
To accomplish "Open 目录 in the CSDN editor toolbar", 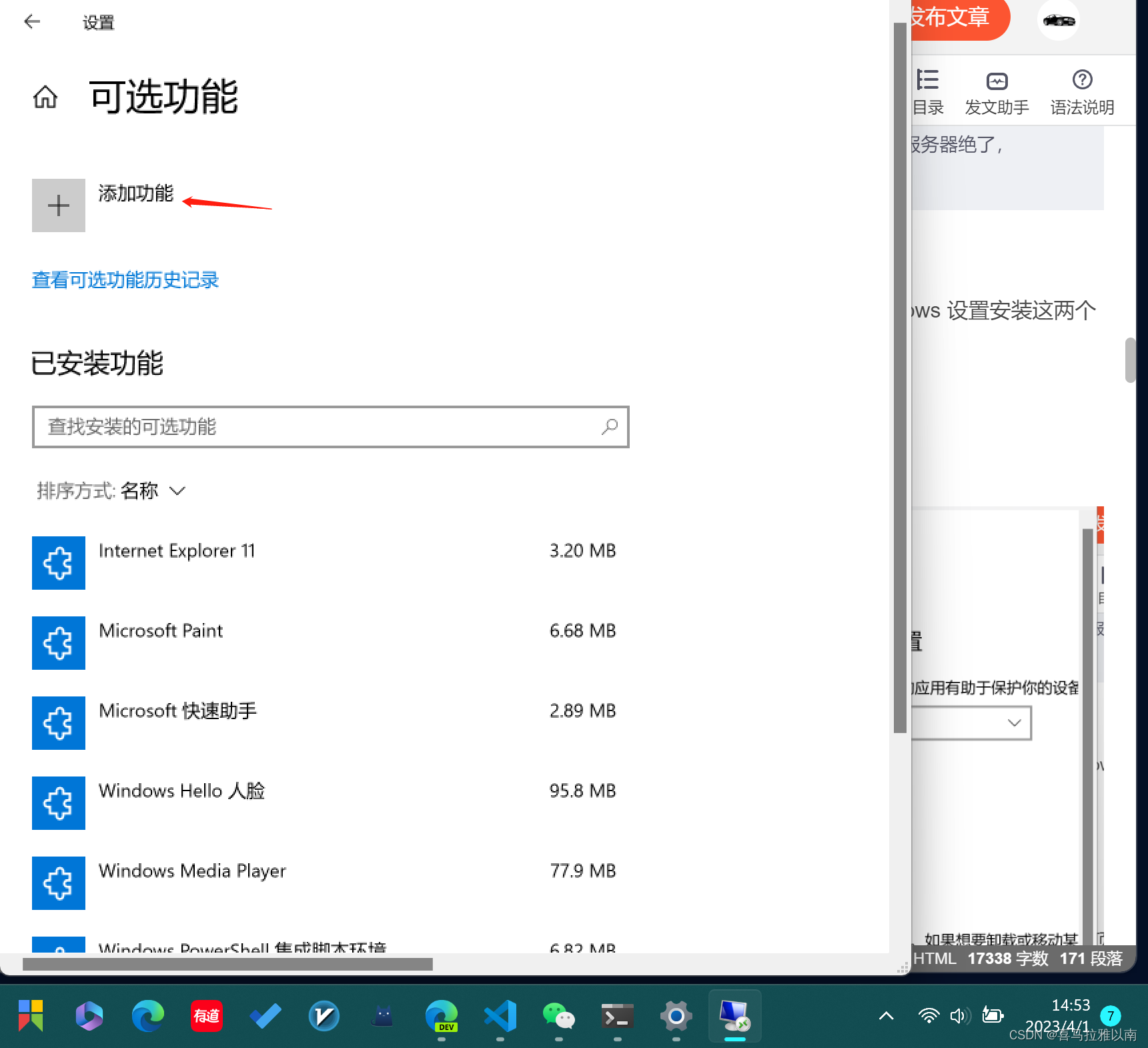I will [928, 92].
